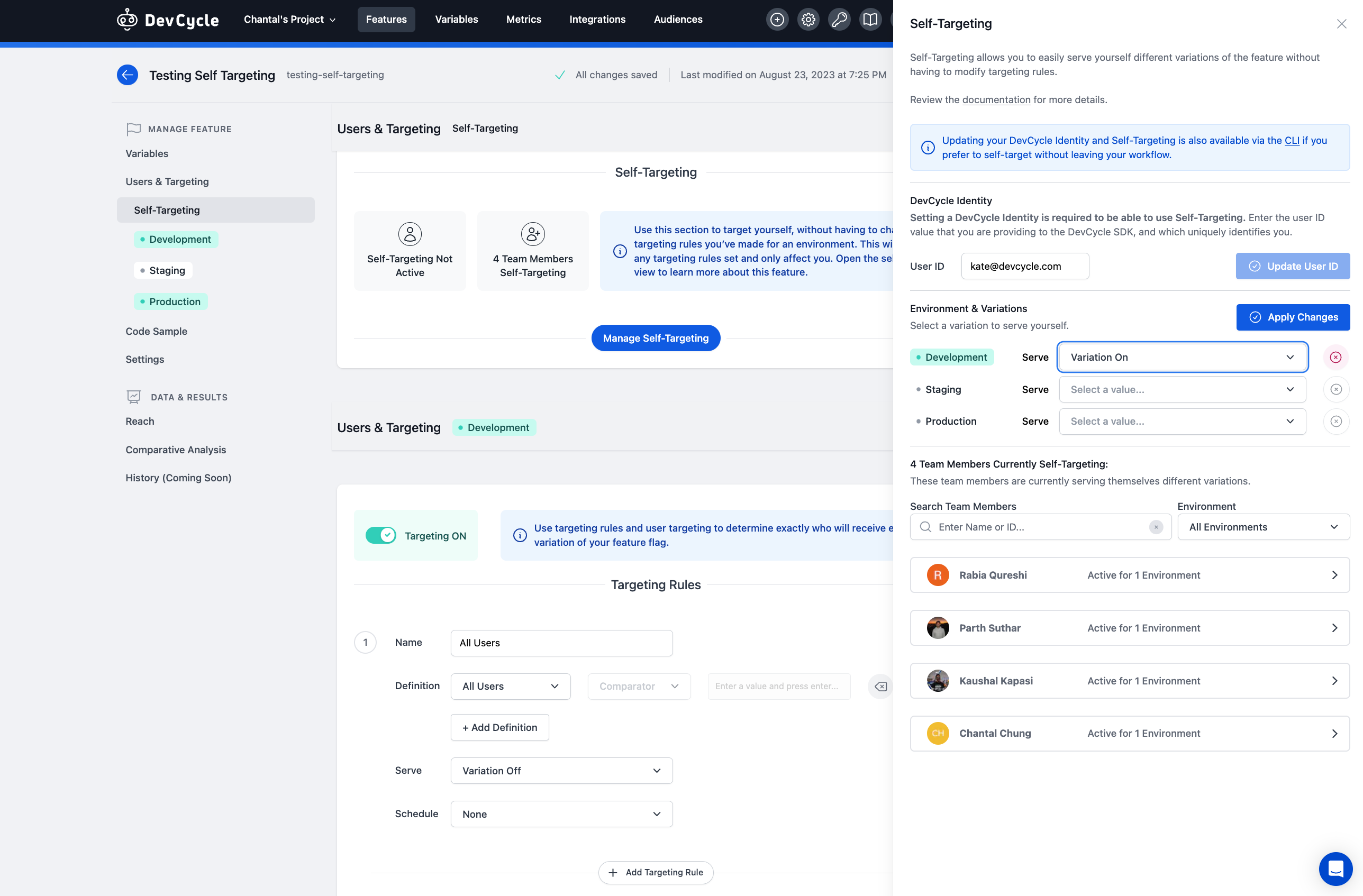Click the Apply Changes button
Screen dimensions: 1363x896
tap(1293, 317)
